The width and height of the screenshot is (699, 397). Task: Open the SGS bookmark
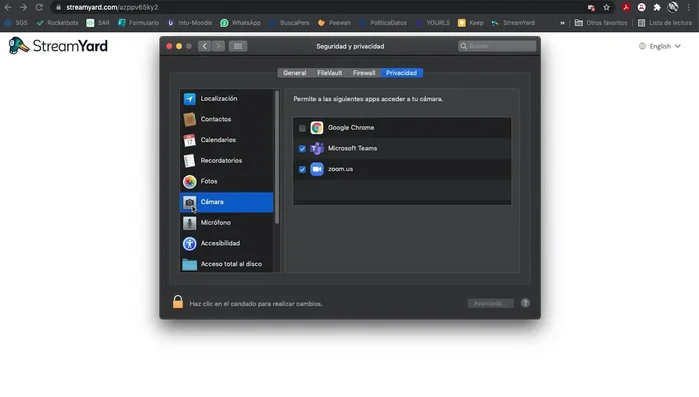point(16,23)
